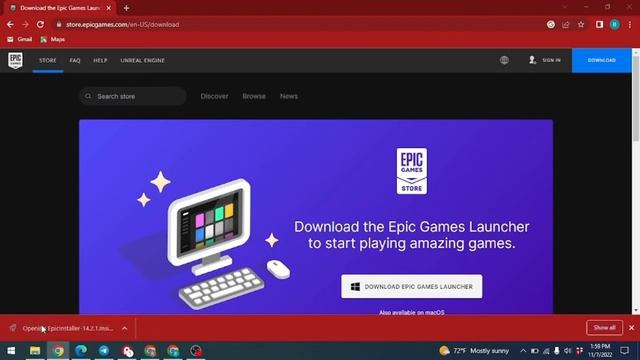Click the share page icon in address bar

566,24
